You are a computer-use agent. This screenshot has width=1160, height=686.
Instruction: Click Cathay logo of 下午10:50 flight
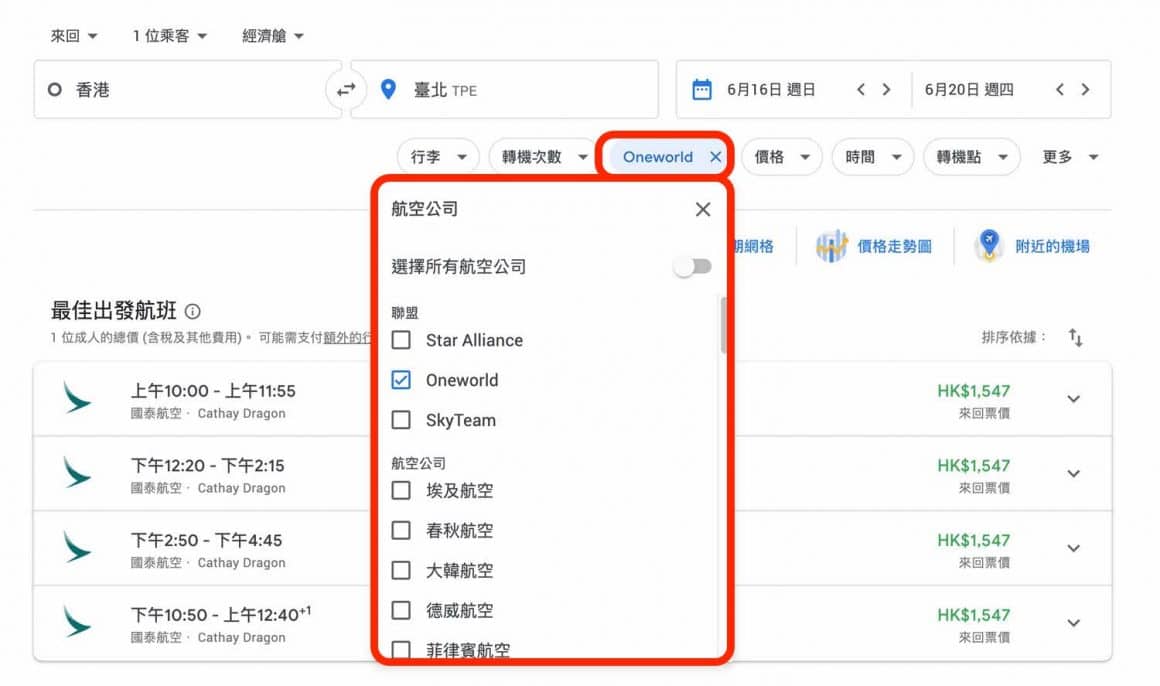coord(76,622)
